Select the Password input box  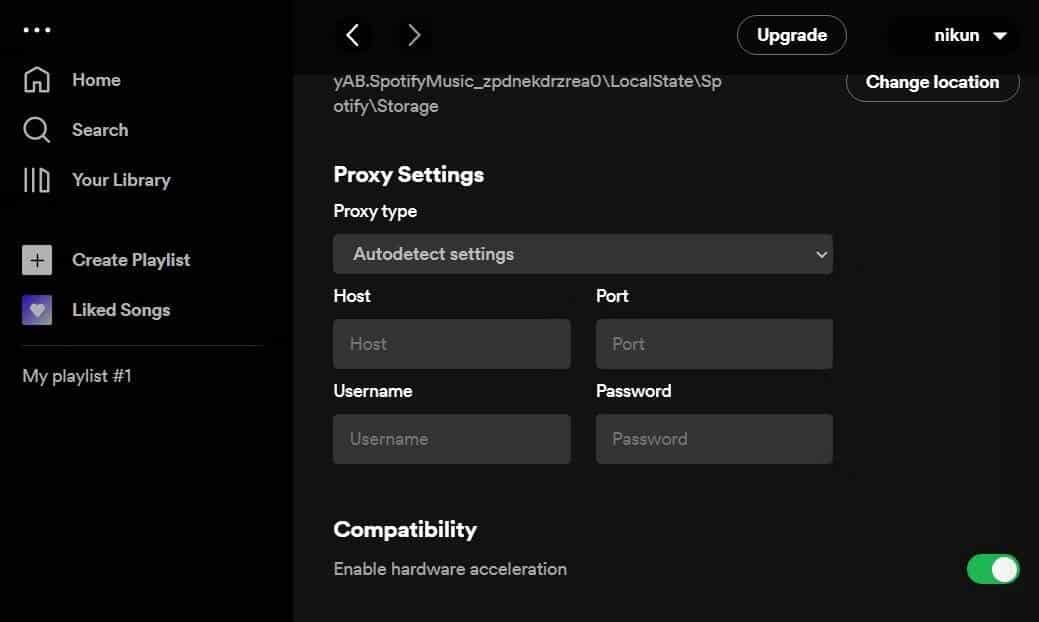pos(714,439)
